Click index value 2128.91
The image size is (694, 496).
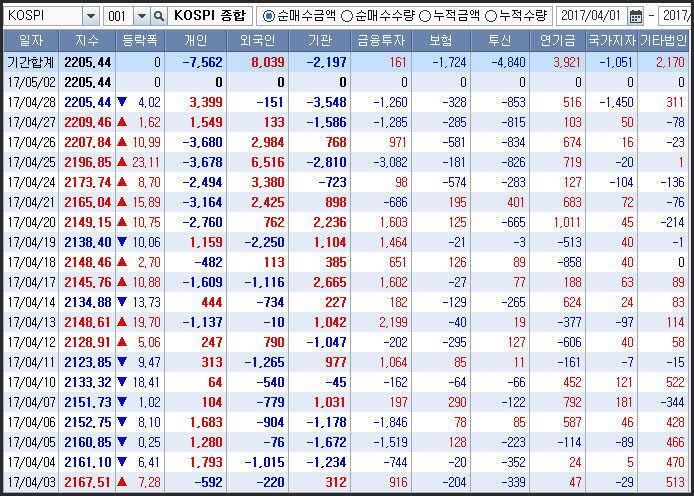88,342
